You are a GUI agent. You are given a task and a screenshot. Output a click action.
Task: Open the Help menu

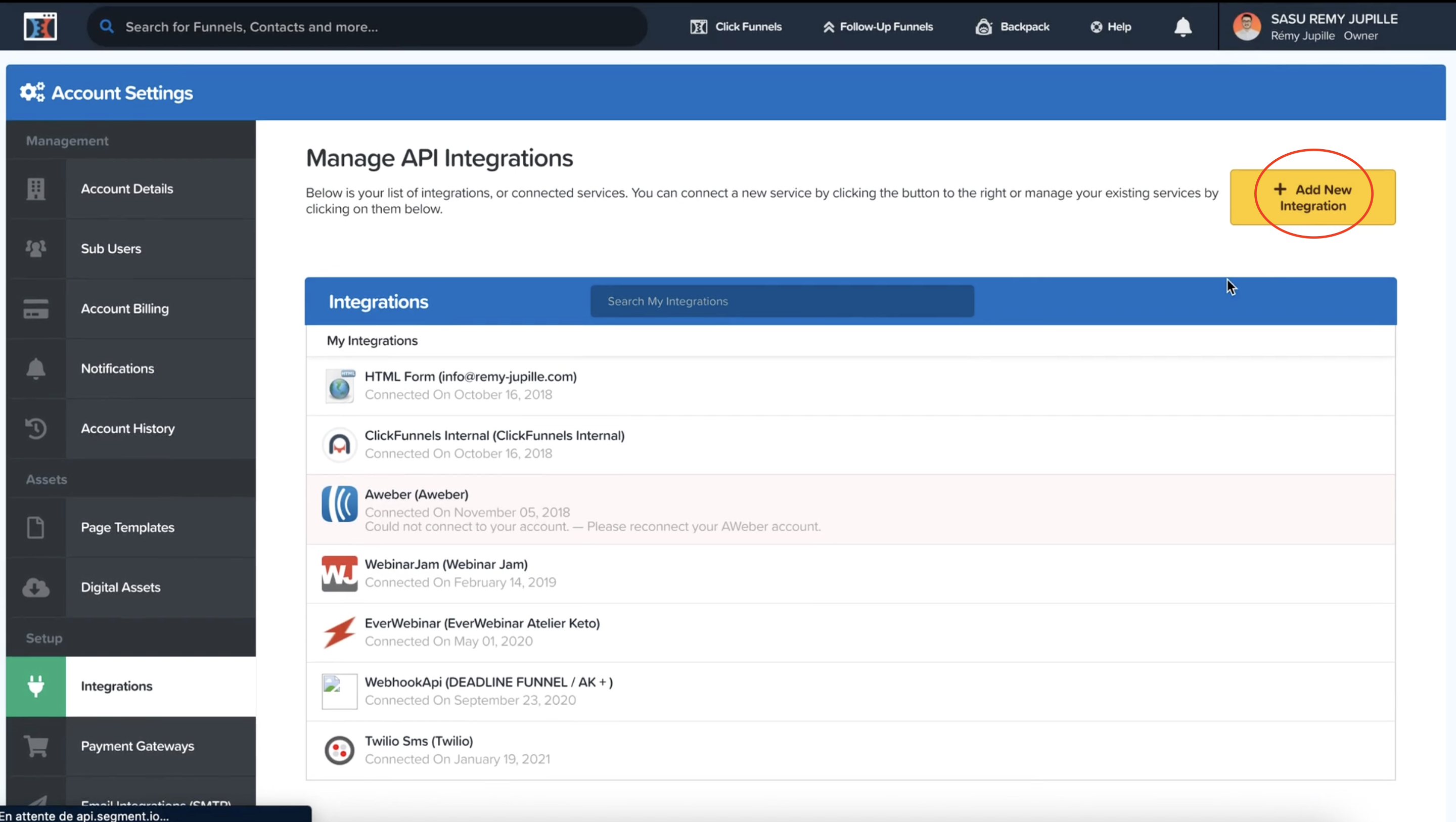coord(1111,27)
